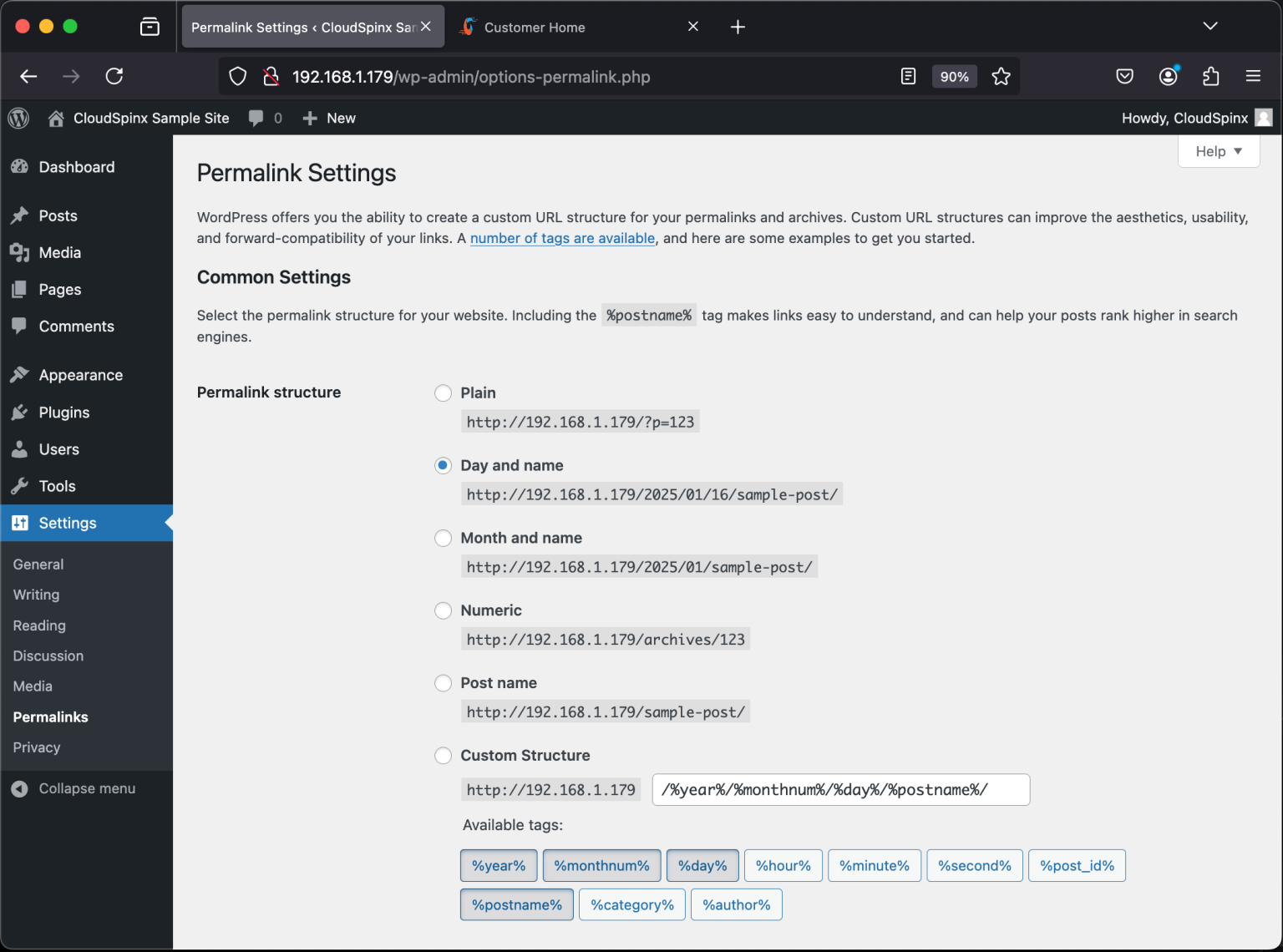
Task: Open the comments bubble icon in admin bar
Action: [x=256, y=118]
